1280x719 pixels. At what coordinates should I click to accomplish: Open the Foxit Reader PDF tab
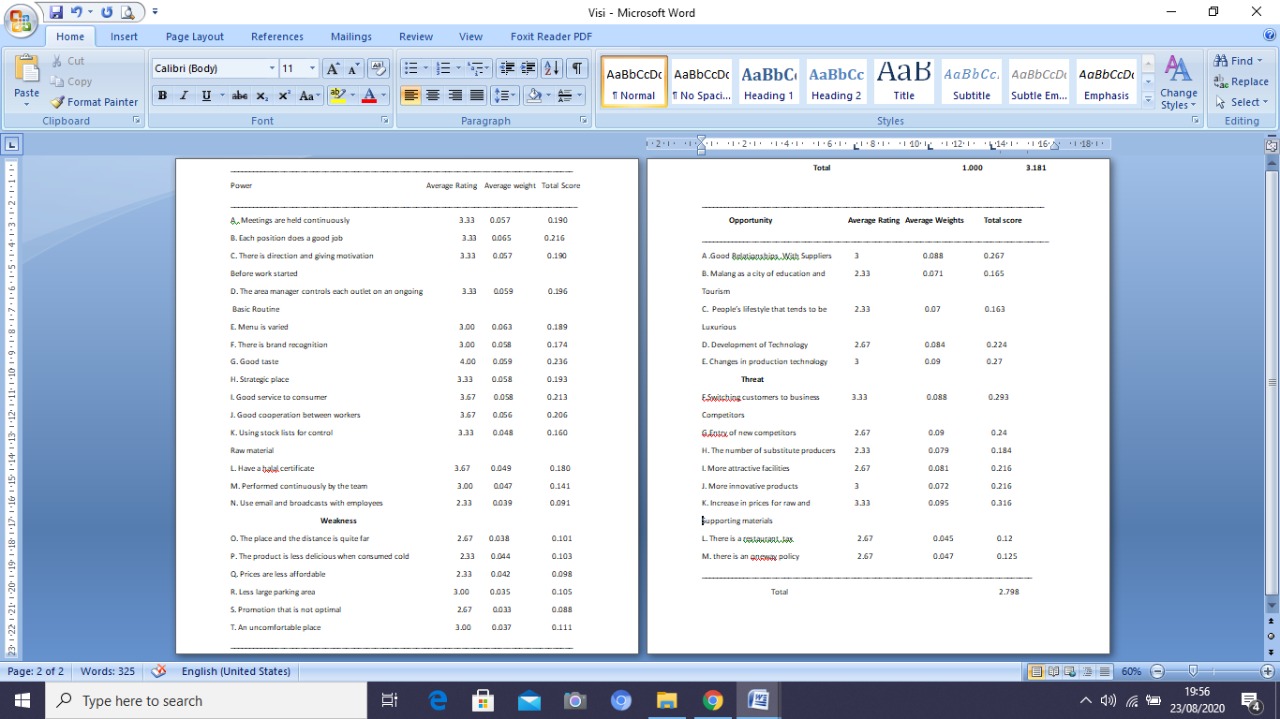550,36
